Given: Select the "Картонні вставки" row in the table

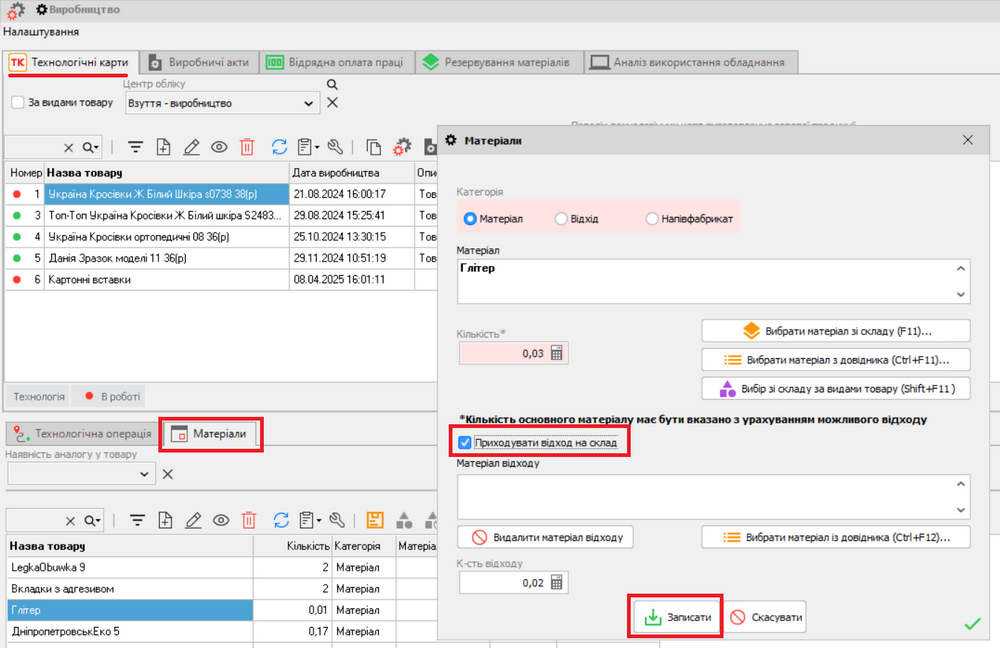Looking at the screenshot, I should [90, 280].
